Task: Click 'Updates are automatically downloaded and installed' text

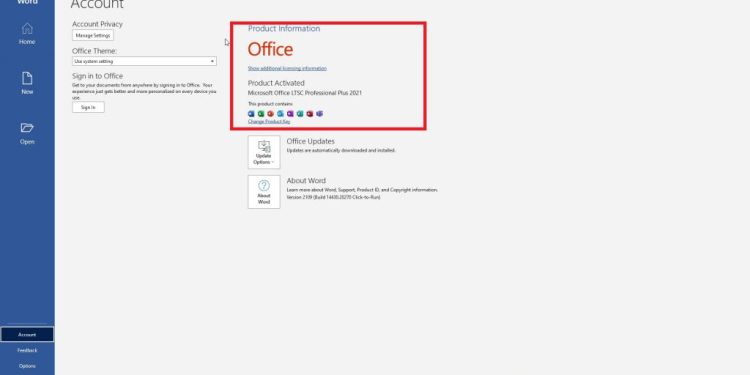Action: point(341,150)
